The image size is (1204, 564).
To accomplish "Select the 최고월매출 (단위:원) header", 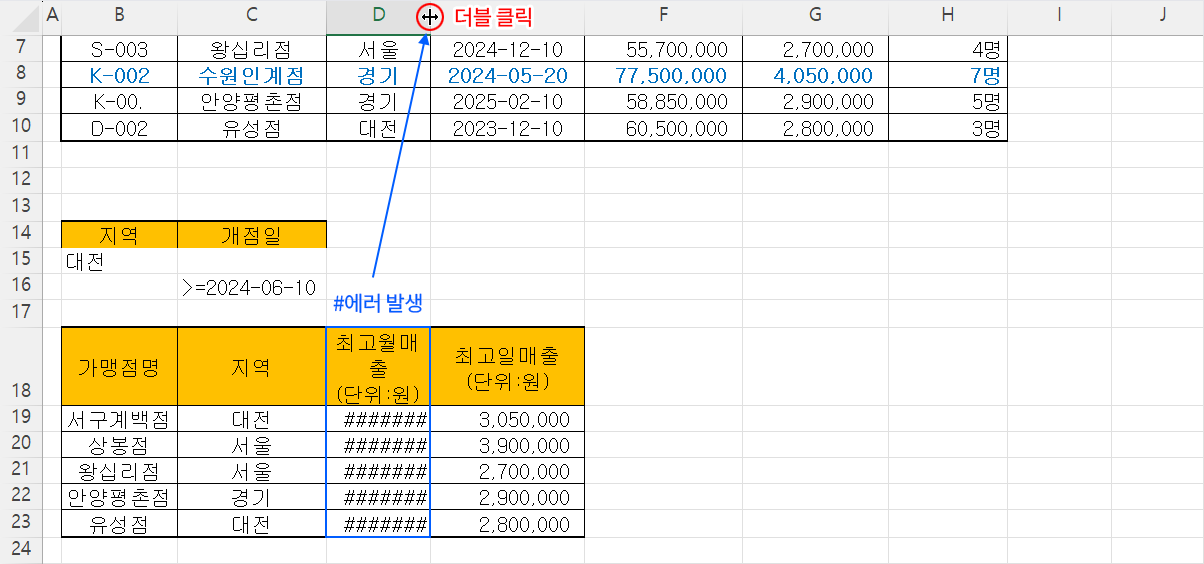I will coord(378,366).
